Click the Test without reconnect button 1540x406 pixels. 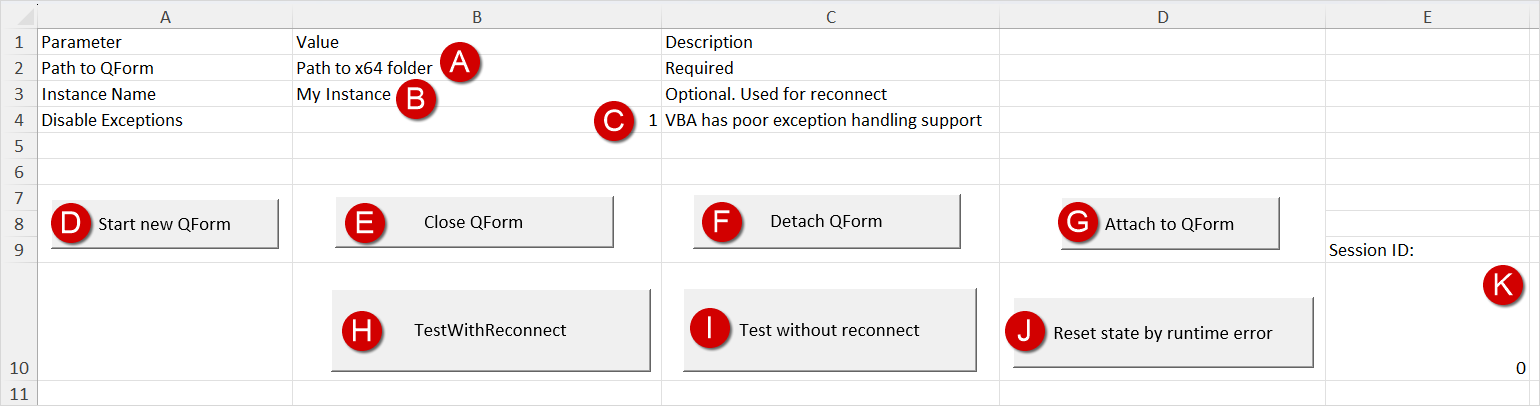(829, 330)
